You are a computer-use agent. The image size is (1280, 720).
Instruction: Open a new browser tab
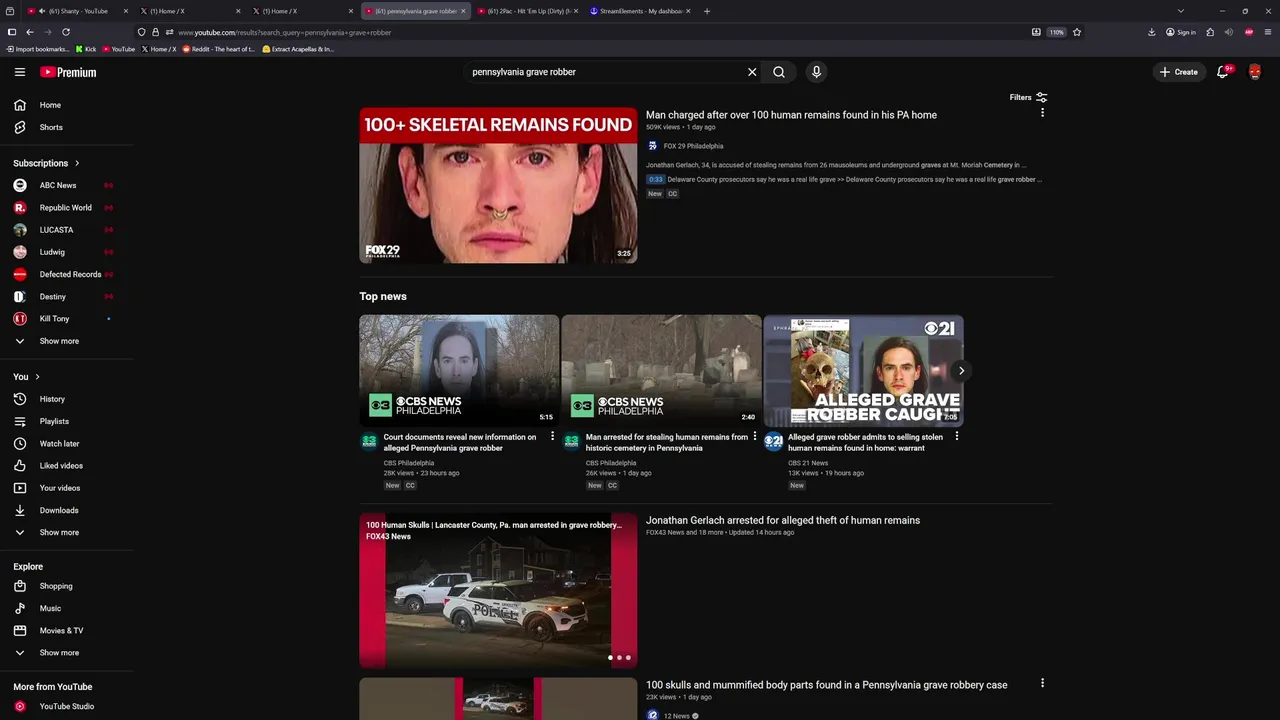[x=707, y=11]
